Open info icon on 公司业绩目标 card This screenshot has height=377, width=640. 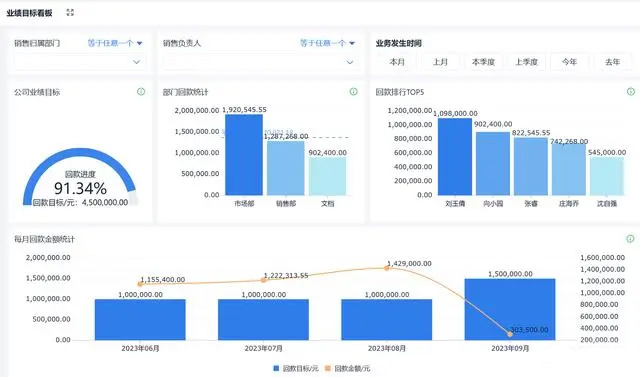[x=141, y=92]
